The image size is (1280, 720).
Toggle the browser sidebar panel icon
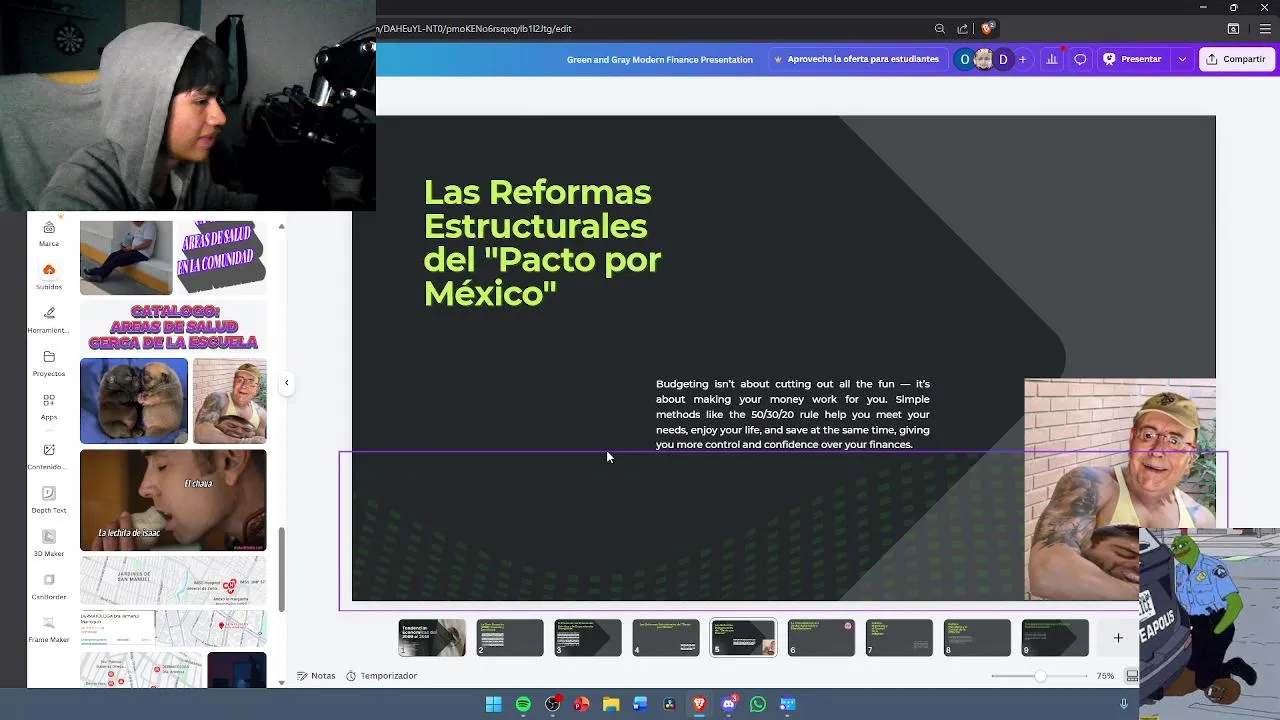pyautogui.click(x=1233, y=29)
